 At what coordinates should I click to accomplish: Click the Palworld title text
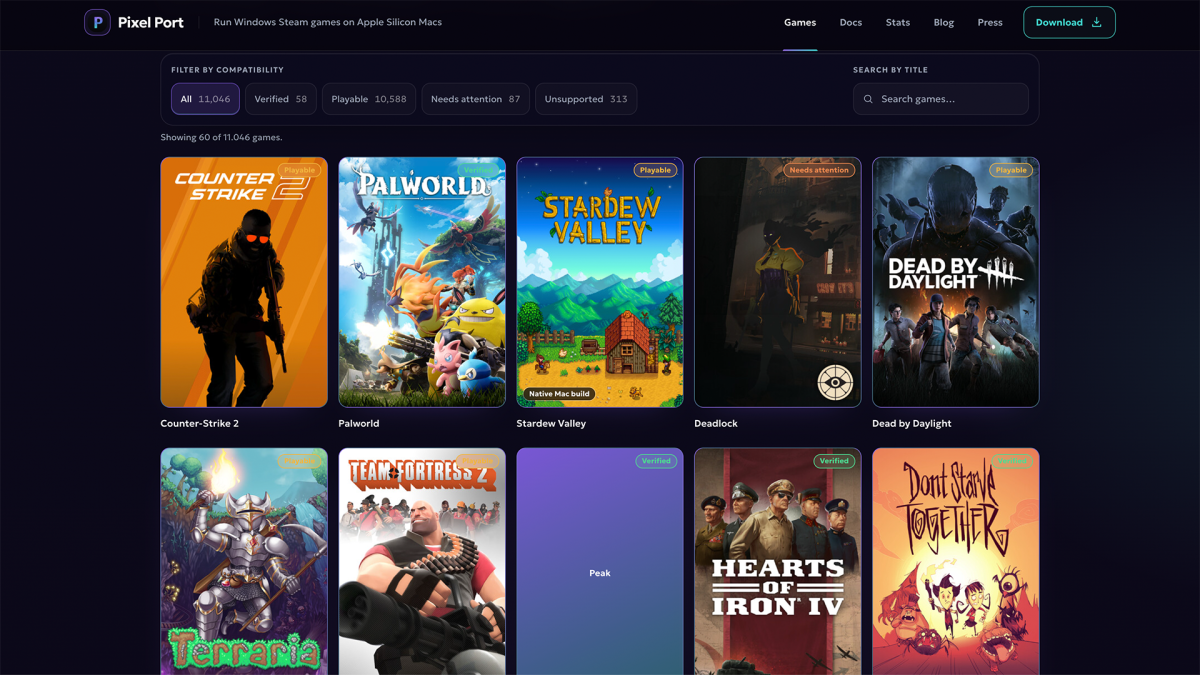pyautogui.click(x=359, y=423)
